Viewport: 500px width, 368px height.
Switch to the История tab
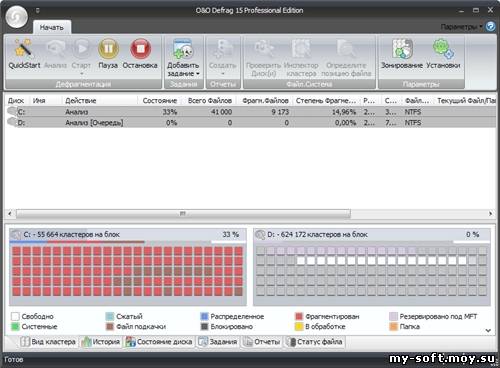[101, 342]
